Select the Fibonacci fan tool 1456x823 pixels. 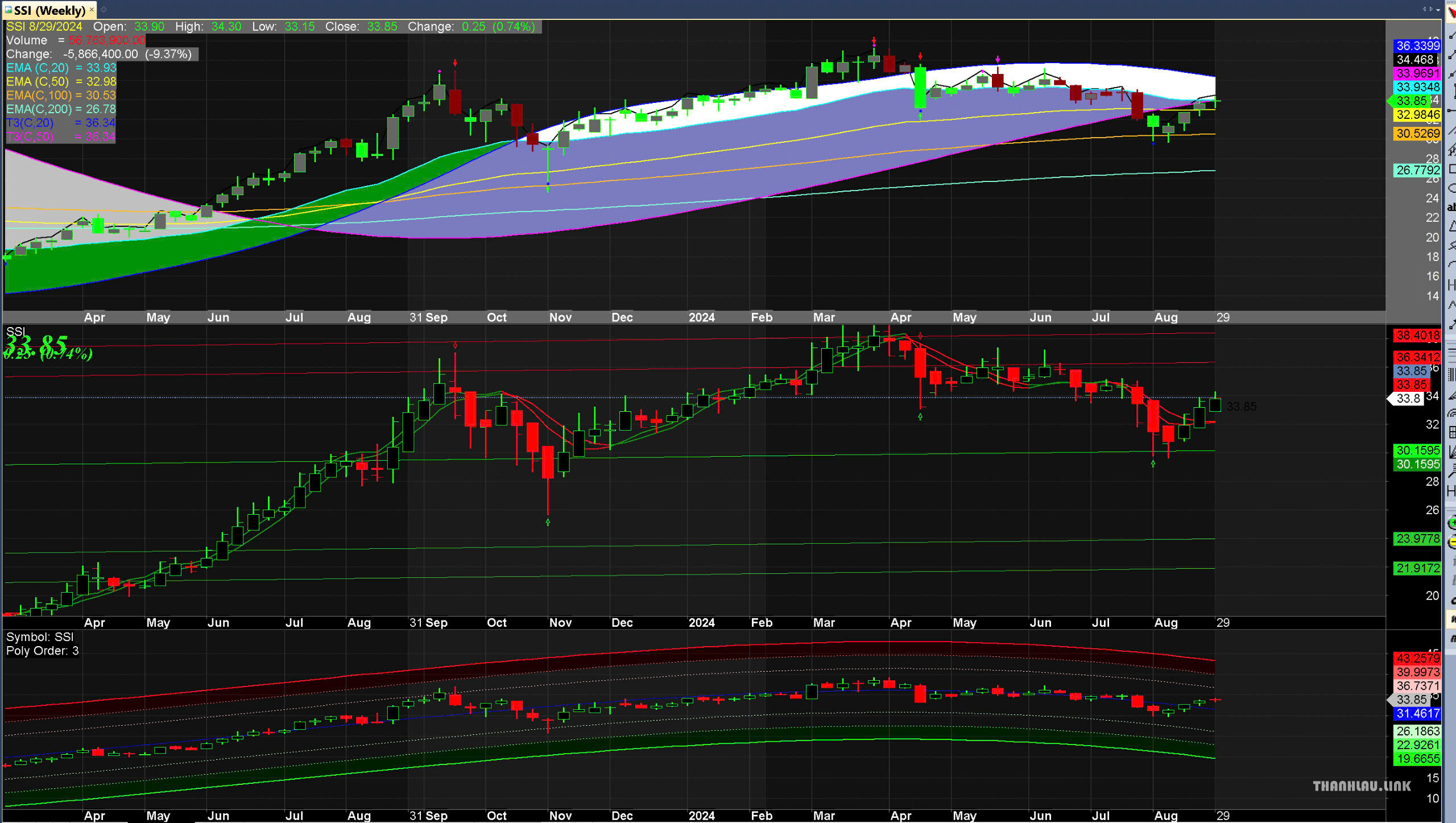click(1451, 394)
